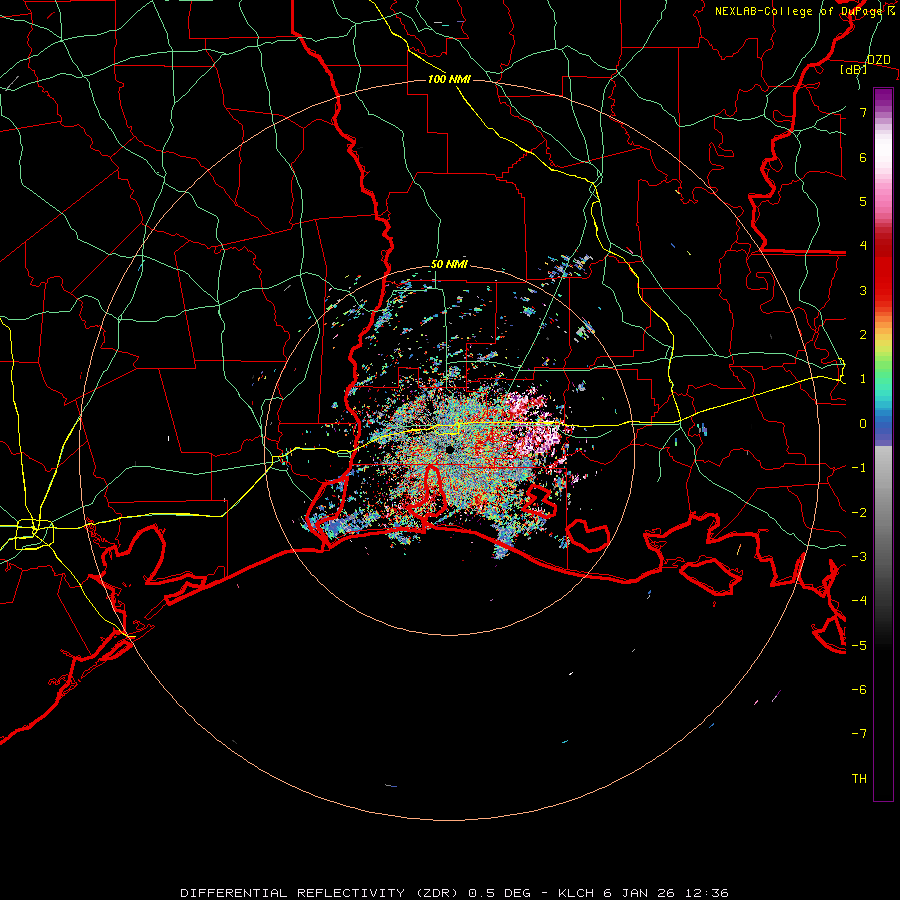
Task: Click the TH label on color scale
Action: (x=859, y=779)
